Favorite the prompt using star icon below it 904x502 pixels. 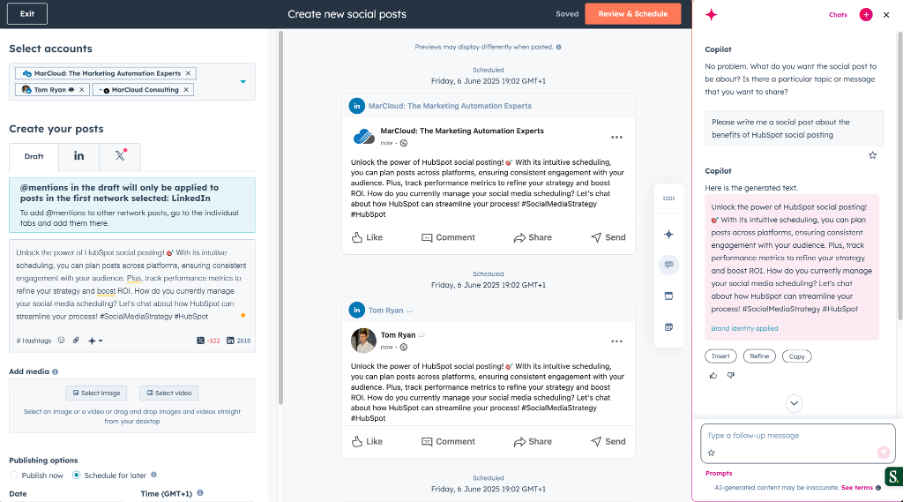(873, 155)
